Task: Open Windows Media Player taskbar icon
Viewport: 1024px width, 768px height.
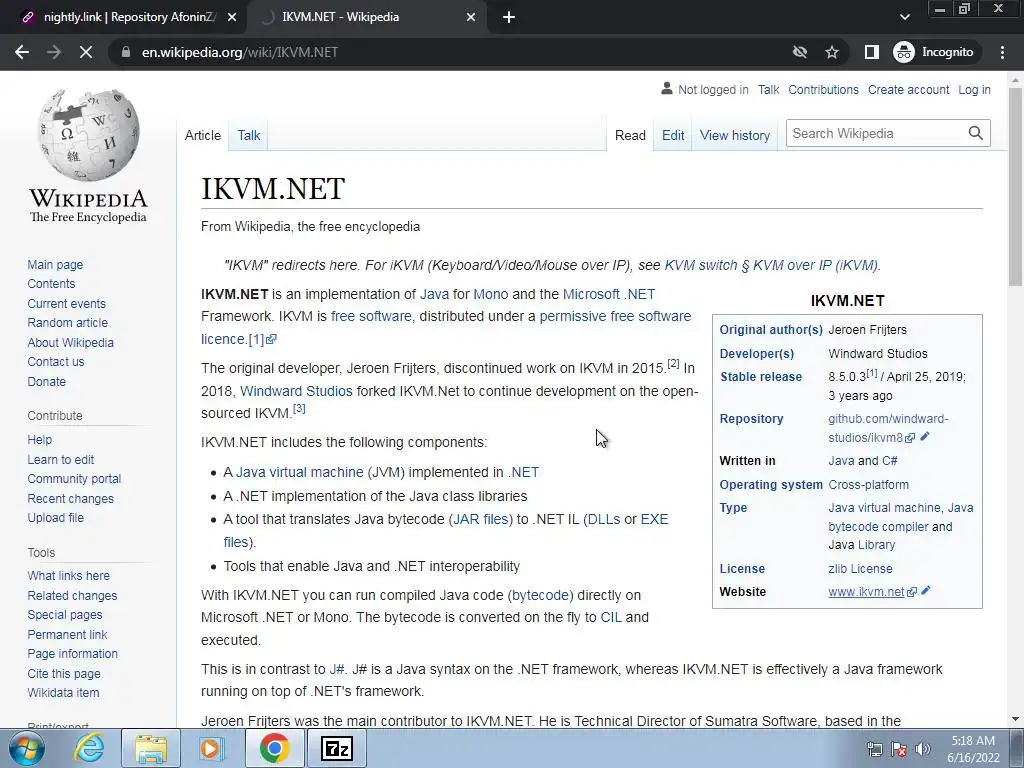Action: point(211,748)
